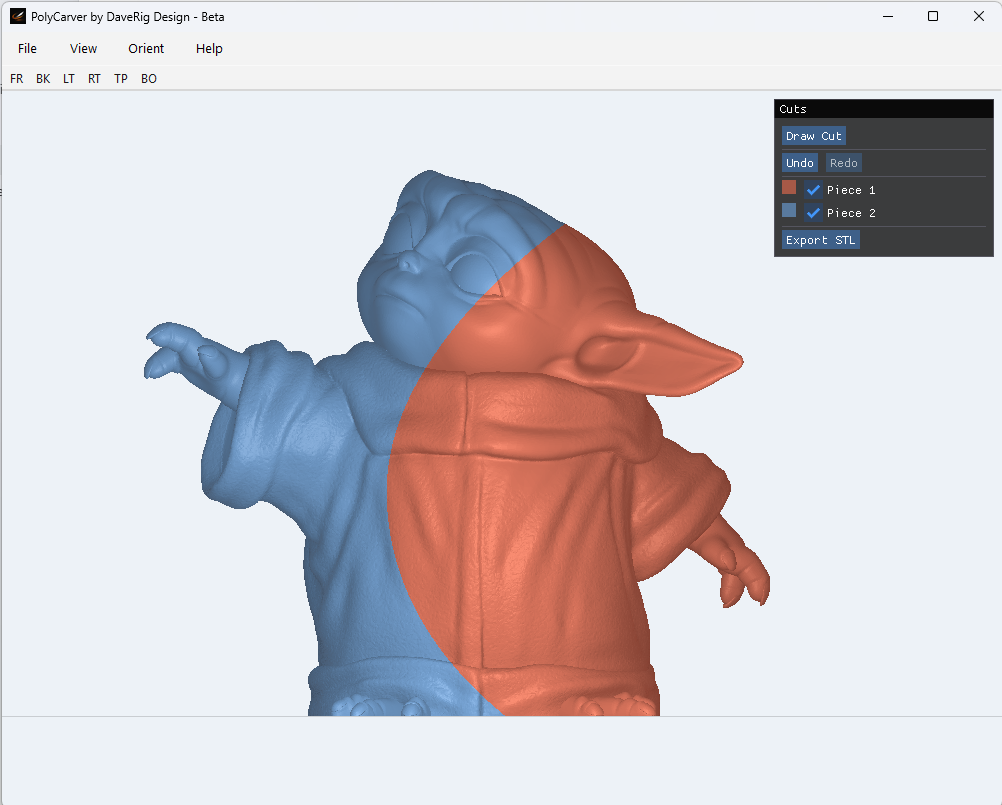Toggle the Piece 2 visibility checkbox
This screenshot has width=1002, height=805.
(813, 213)
